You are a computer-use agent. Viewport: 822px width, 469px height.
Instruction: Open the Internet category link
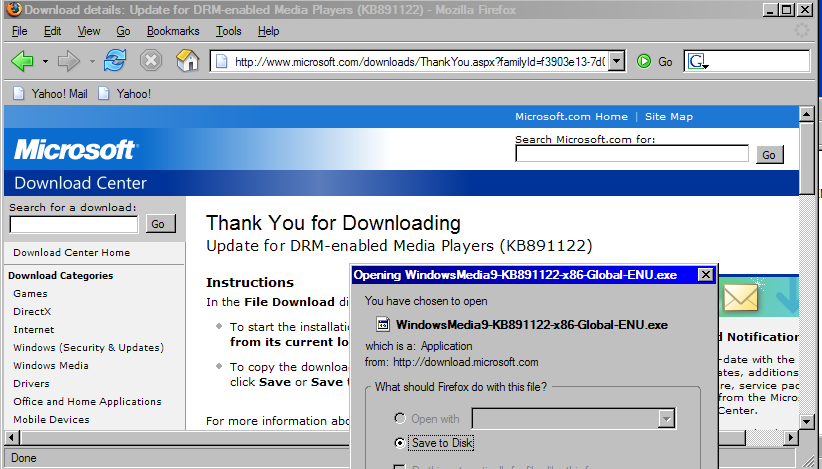tap(34, 330)
